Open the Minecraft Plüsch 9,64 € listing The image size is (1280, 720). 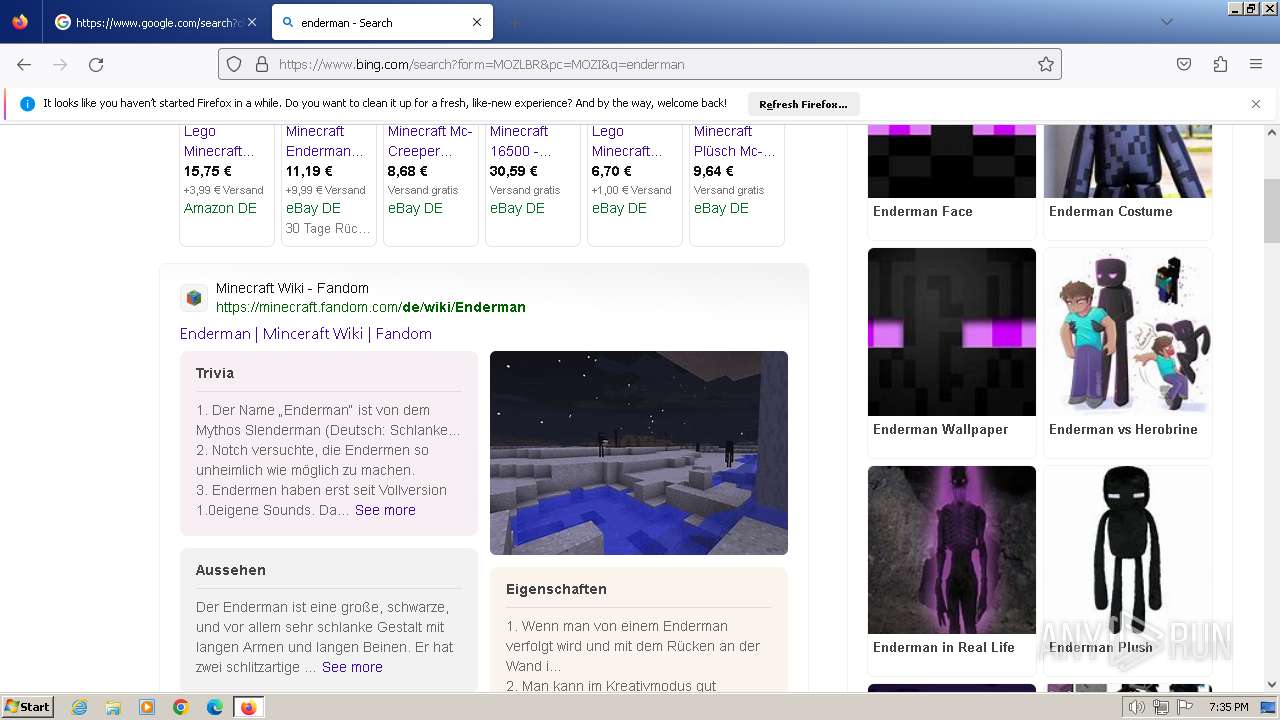(x=737, y=184)
